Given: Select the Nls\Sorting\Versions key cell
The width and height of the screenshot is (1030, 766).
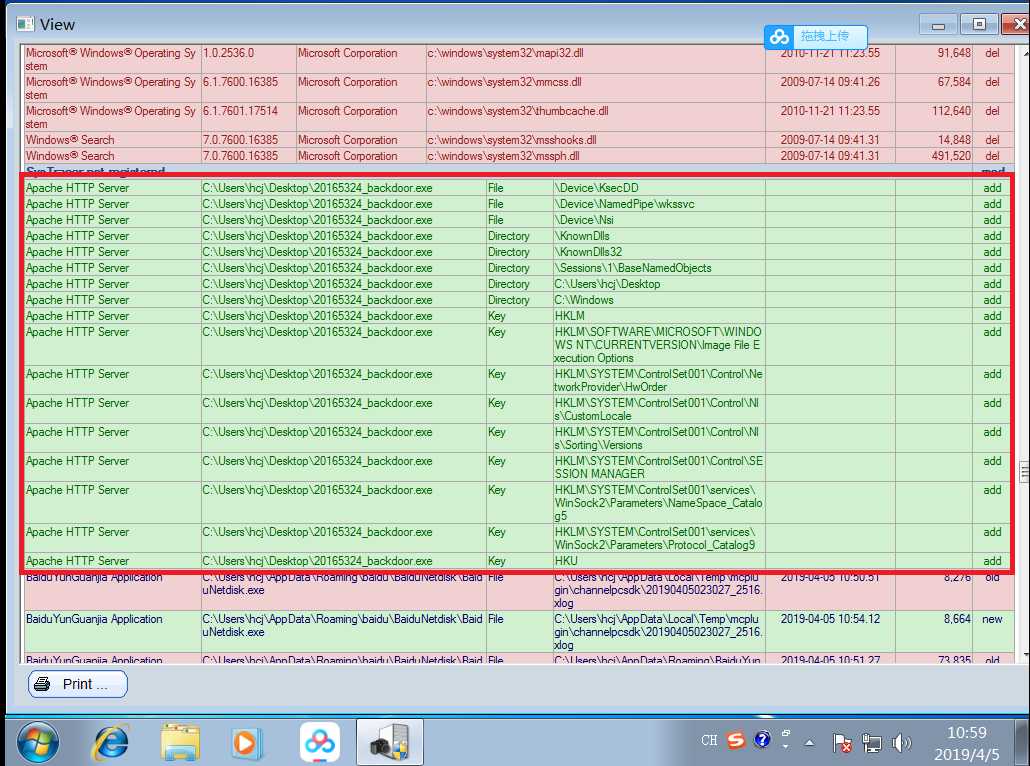Looking at the screenshot, I should (659, 438).
